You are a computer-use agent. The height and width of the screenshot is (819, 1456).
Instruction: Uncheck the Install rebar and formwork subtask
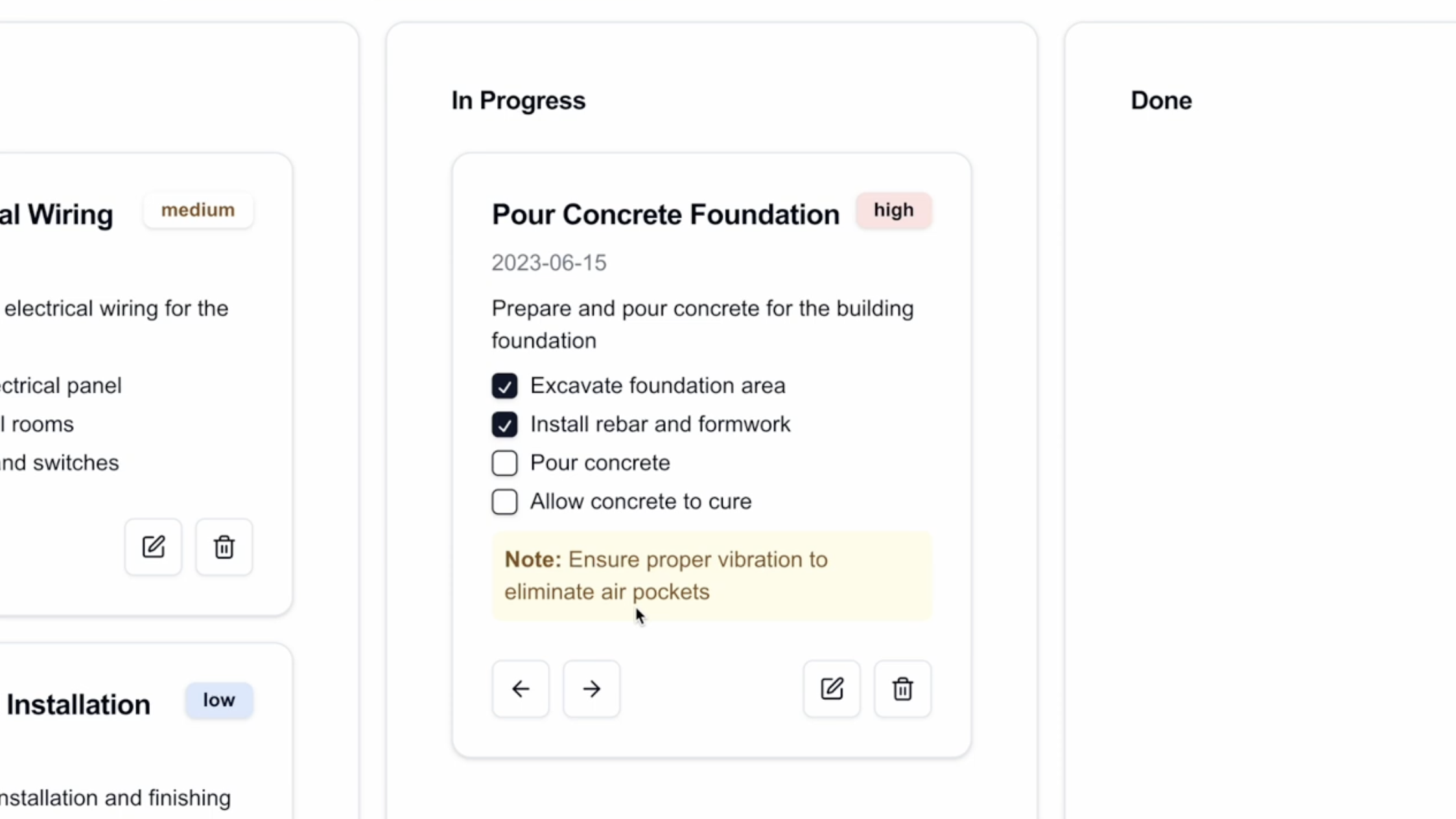pyautogui.click(x=504, y=424)
